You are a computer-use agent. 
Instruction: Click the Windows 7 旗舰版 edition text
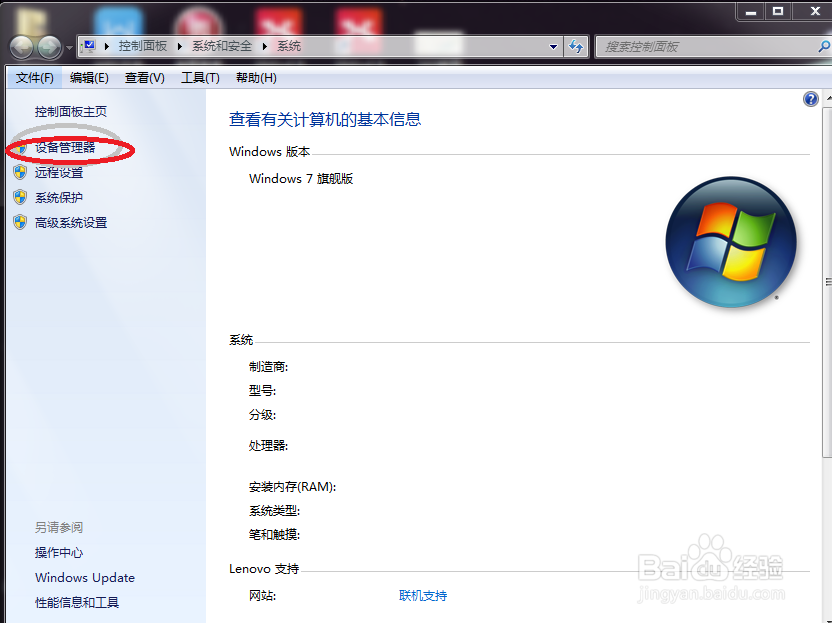(301, 179)
